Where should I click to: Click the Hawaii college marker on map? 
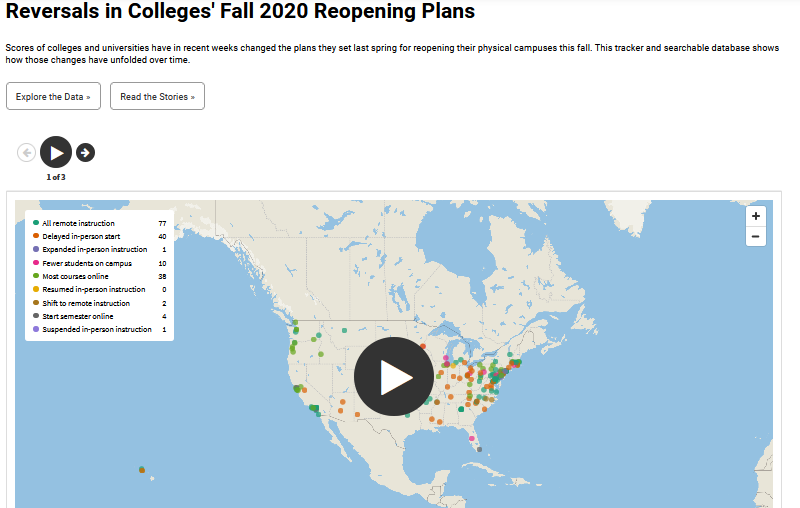(142, 470)
